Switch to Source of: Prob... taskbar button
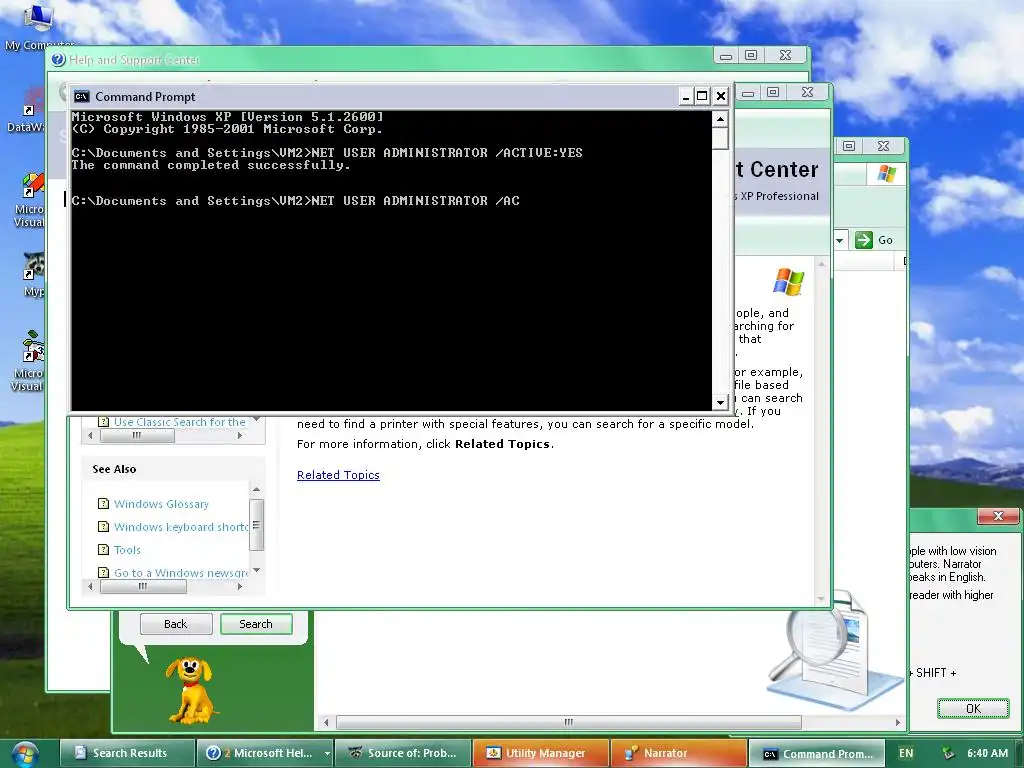Image resolution: width=1024 pixels, height=768 pixels. point(402,753)
